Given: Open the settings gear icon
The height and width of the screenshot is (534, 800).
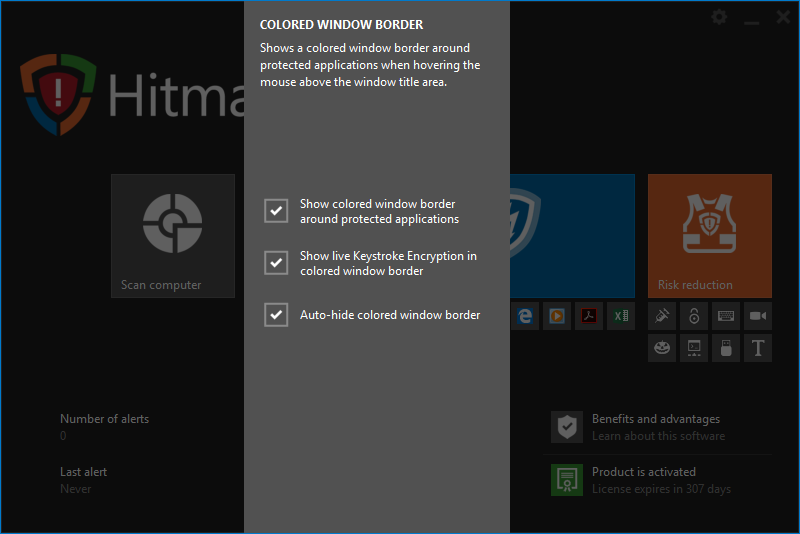Looking at the screenshot, I should click(719, 17).
